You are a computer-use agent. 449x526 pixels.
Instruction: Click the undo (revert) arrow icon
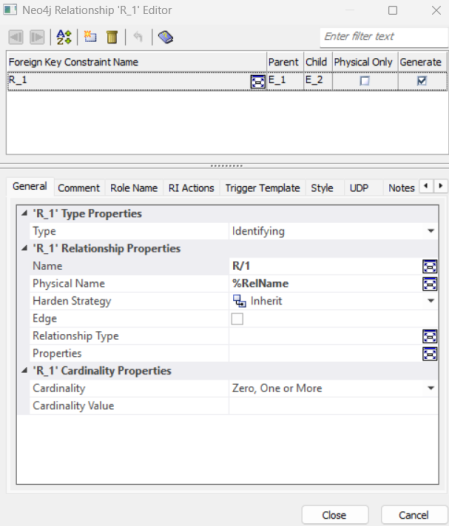coord(138,37)
